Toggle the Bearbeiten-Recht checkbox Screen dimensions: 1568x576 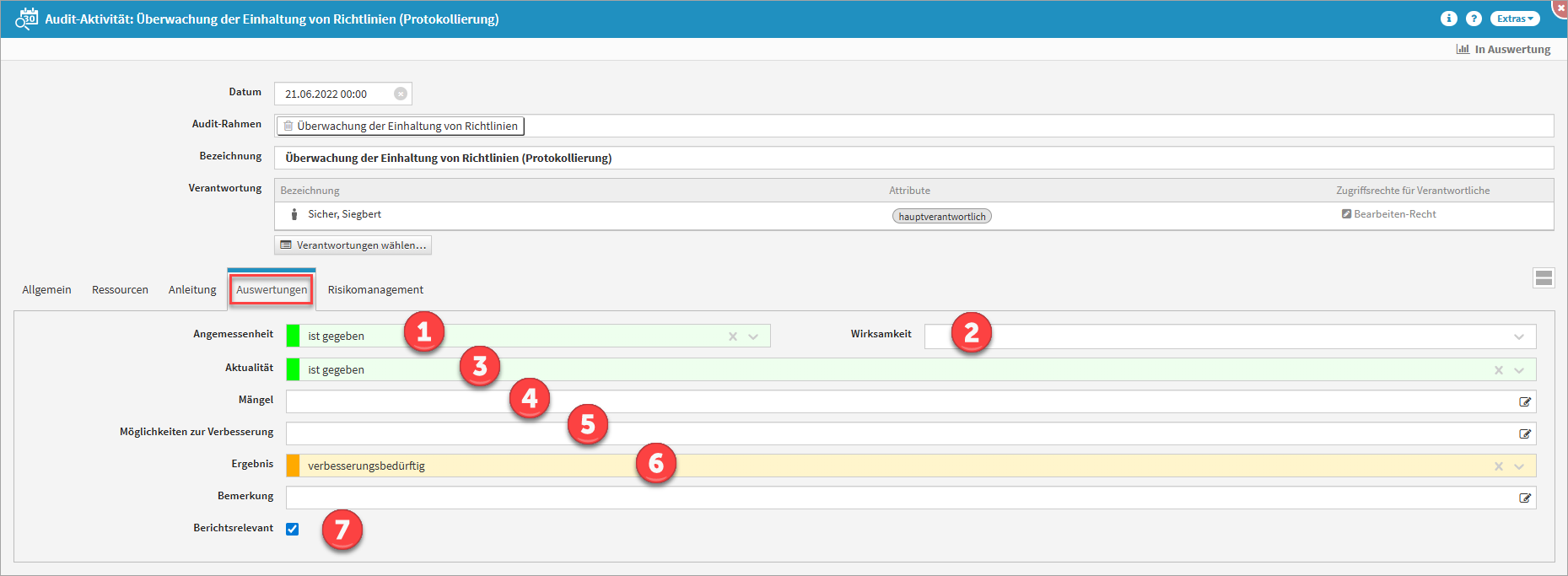[1347, 214]
